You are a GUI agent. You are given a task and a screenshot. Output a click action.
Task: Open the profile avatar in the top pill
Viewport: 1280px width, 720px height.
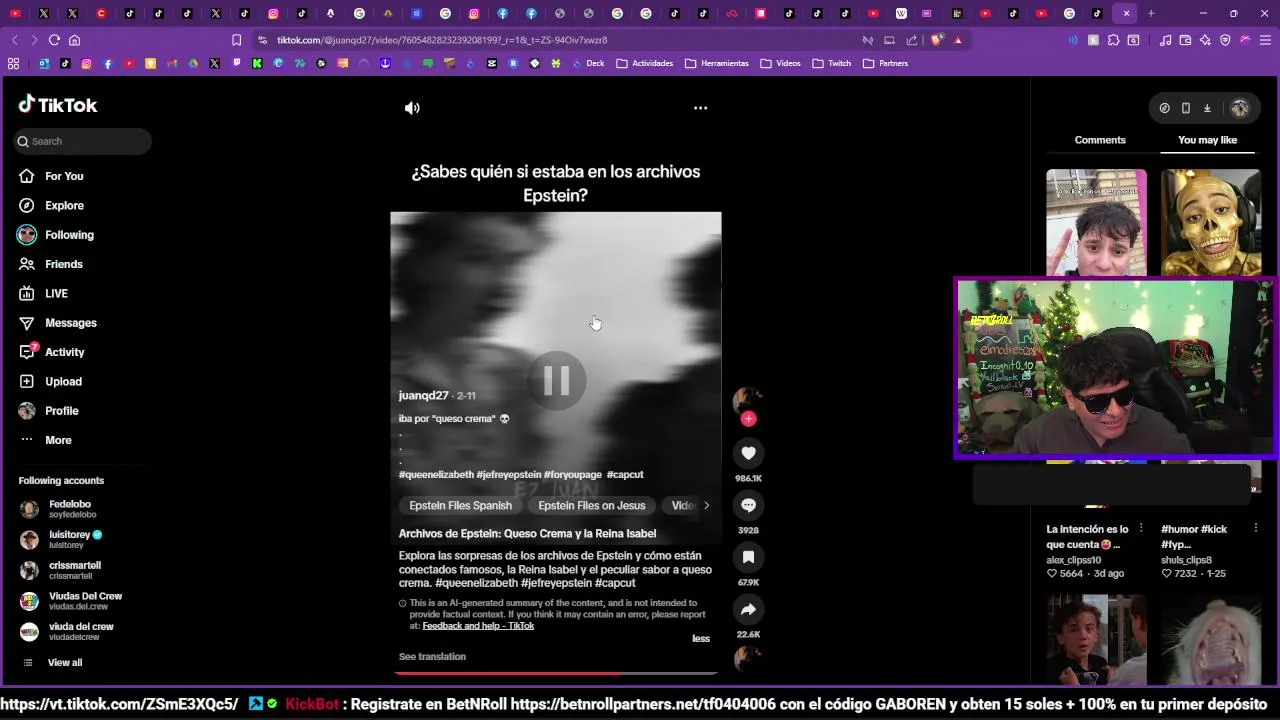(1240, 108)
